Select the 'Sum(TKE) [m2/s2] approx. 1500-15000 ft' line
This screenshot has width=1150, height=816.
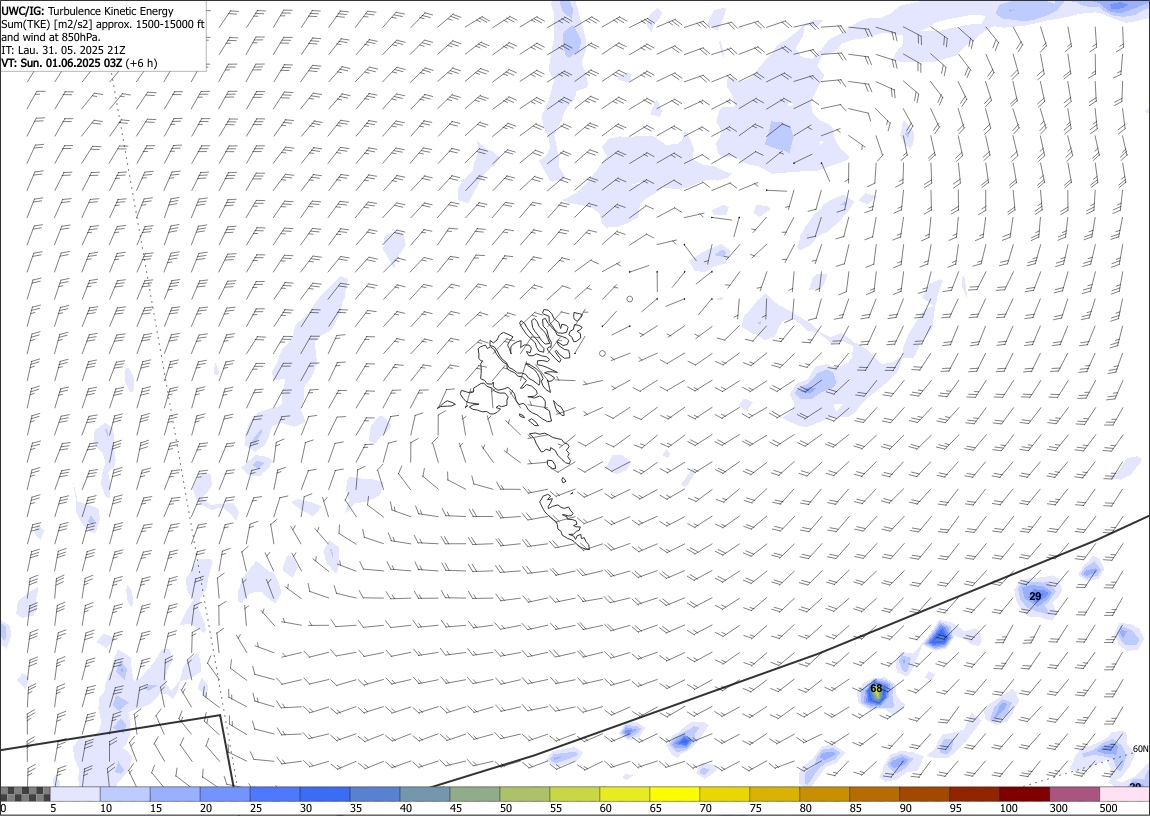pyautogui.click(x=103, y=24)
